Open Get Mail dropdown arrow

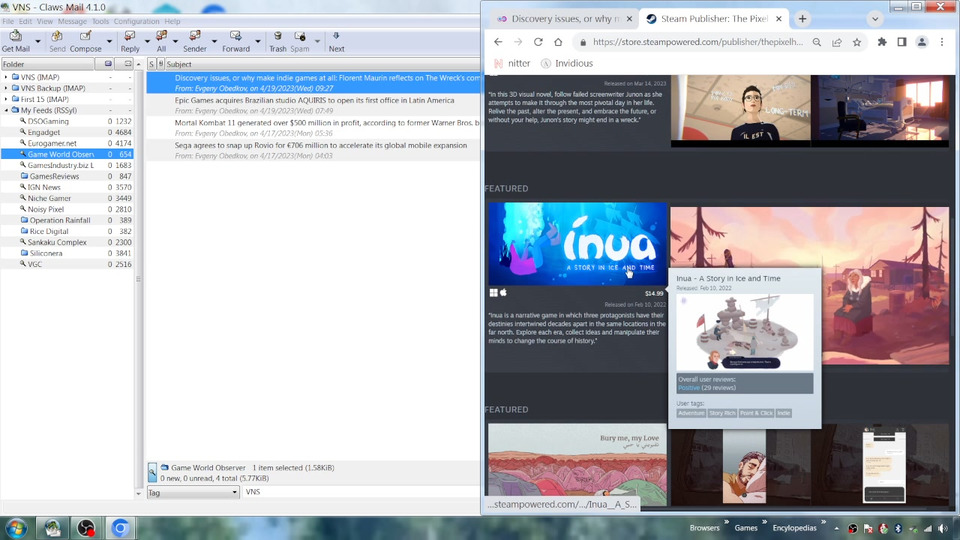coord(37,42)
